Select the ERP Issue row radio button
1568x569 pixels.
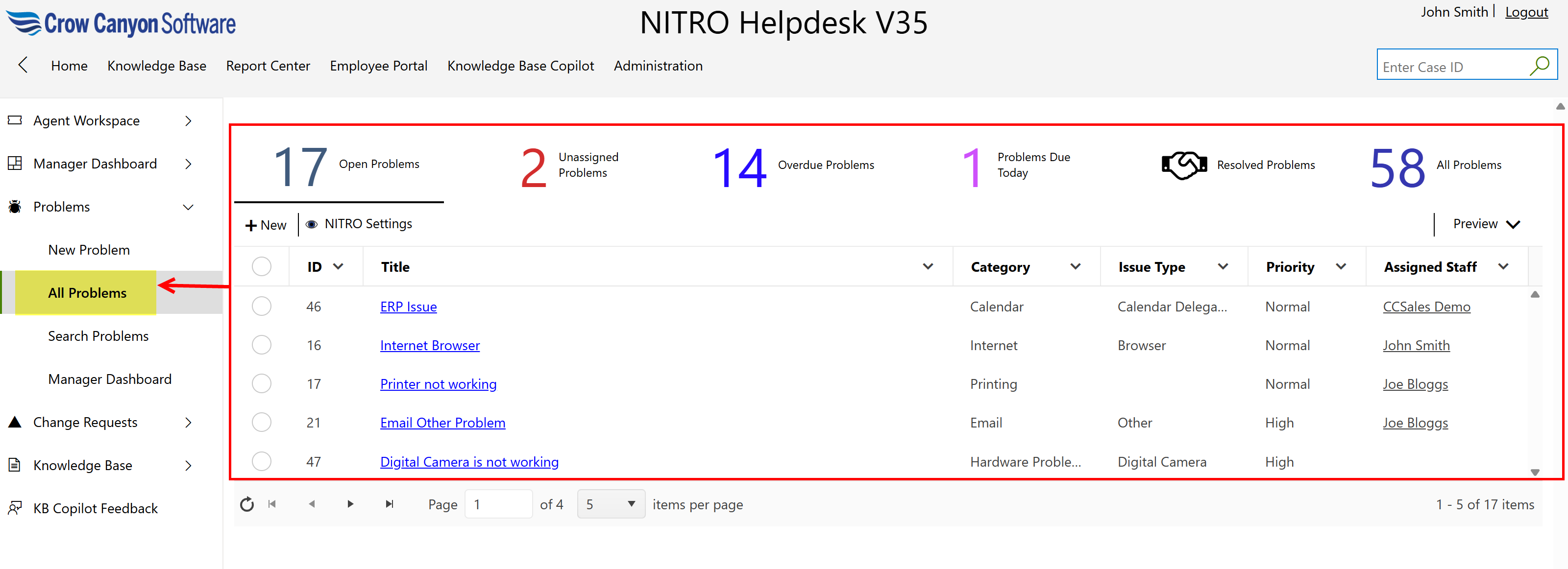[261, 306]
